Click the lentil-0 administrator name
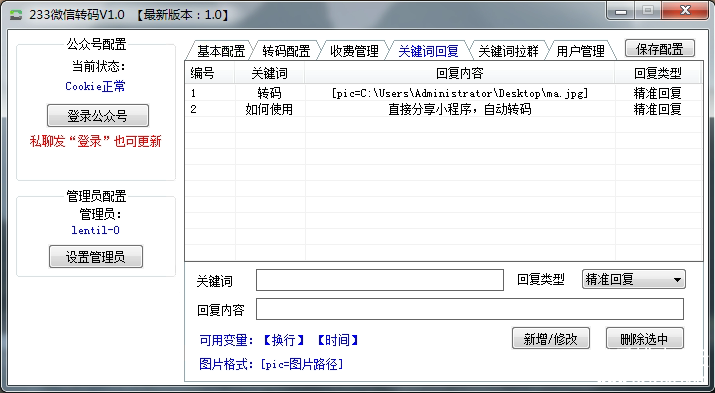The width and height of the screenshot is (715, 393). click(x=95, y=230)
